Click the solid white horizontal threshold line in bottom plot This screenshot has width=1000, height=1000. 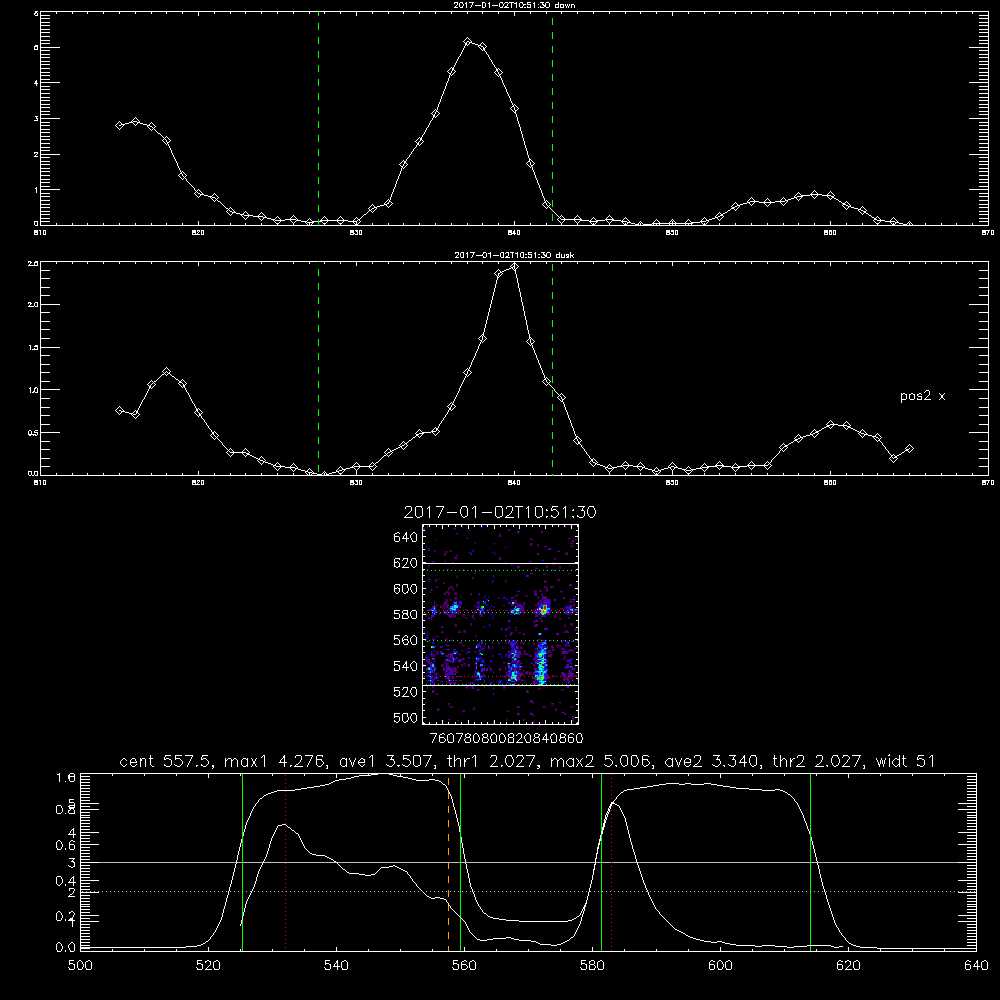click(528, 862)
